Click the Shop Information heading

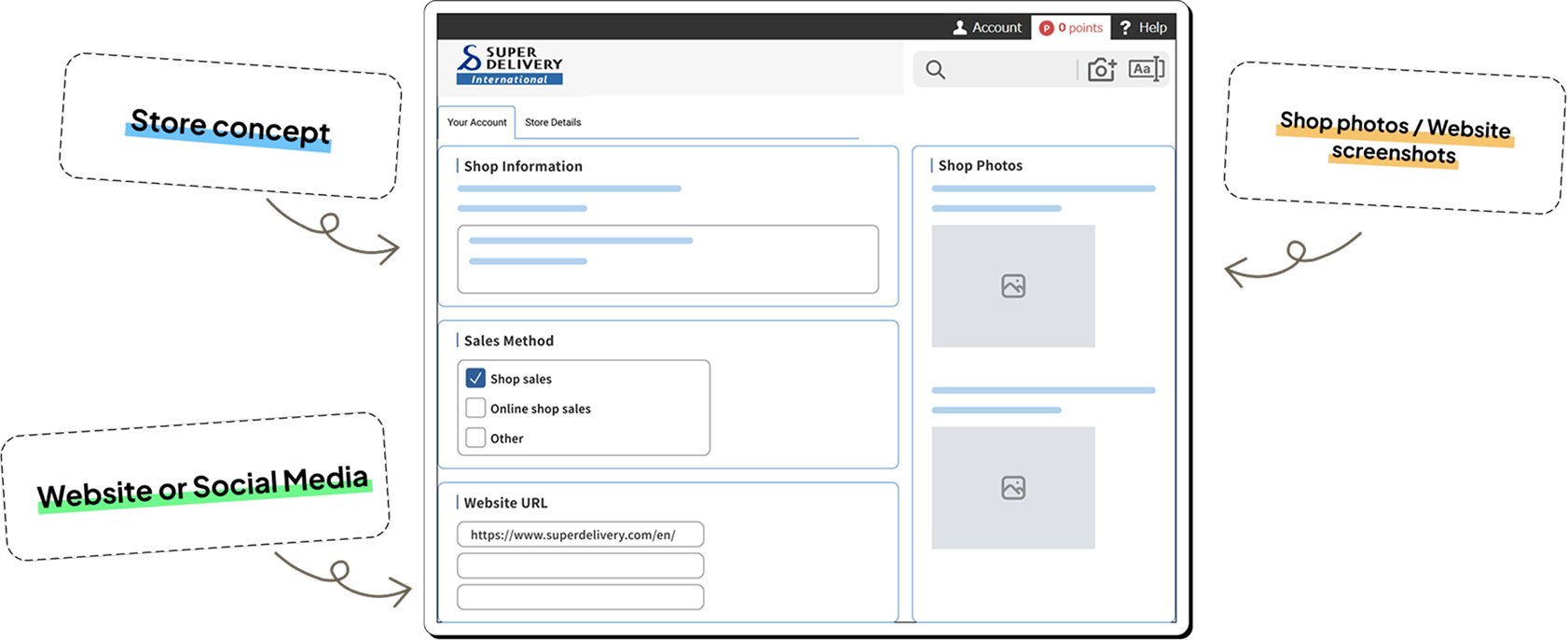point(523,166)
